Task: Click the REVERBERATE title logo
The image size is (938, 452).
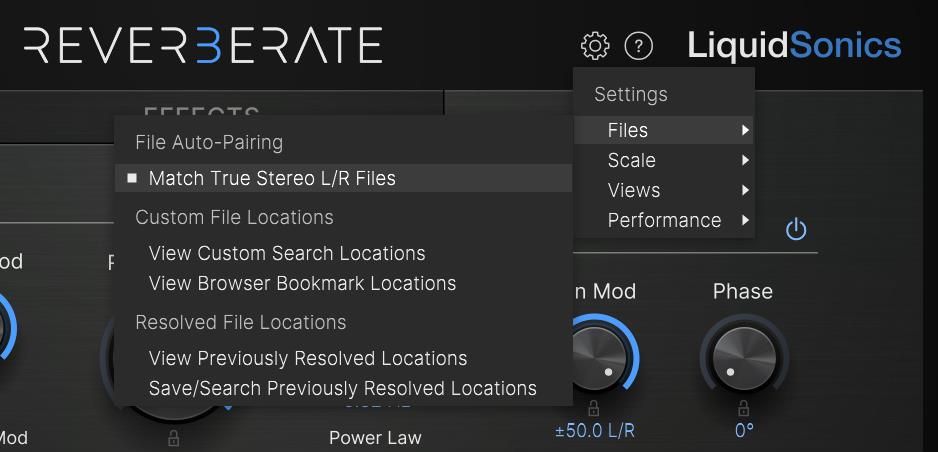Action: 203,45
